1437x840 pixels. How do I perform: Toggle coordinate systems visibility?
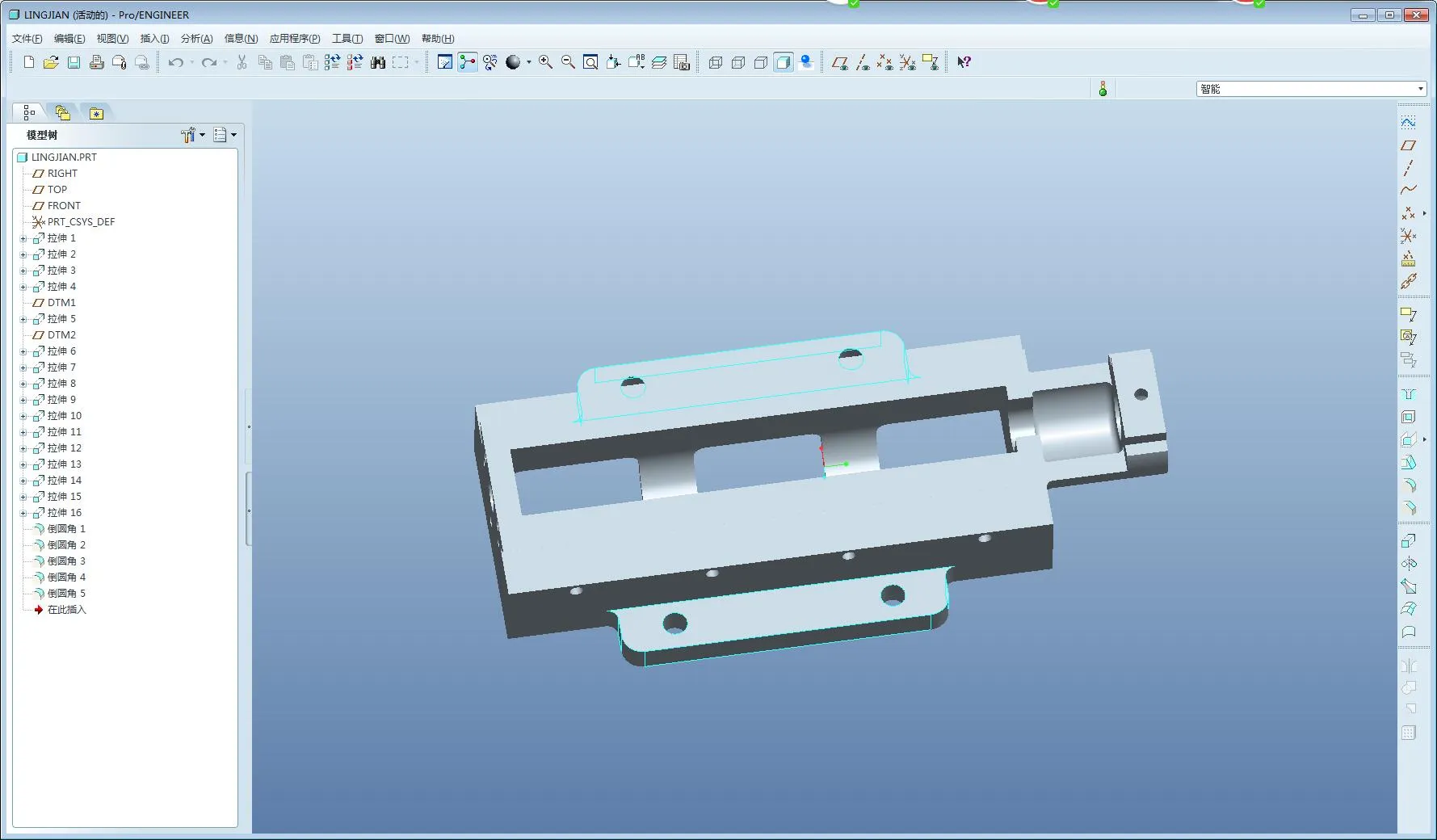[907, 62]
